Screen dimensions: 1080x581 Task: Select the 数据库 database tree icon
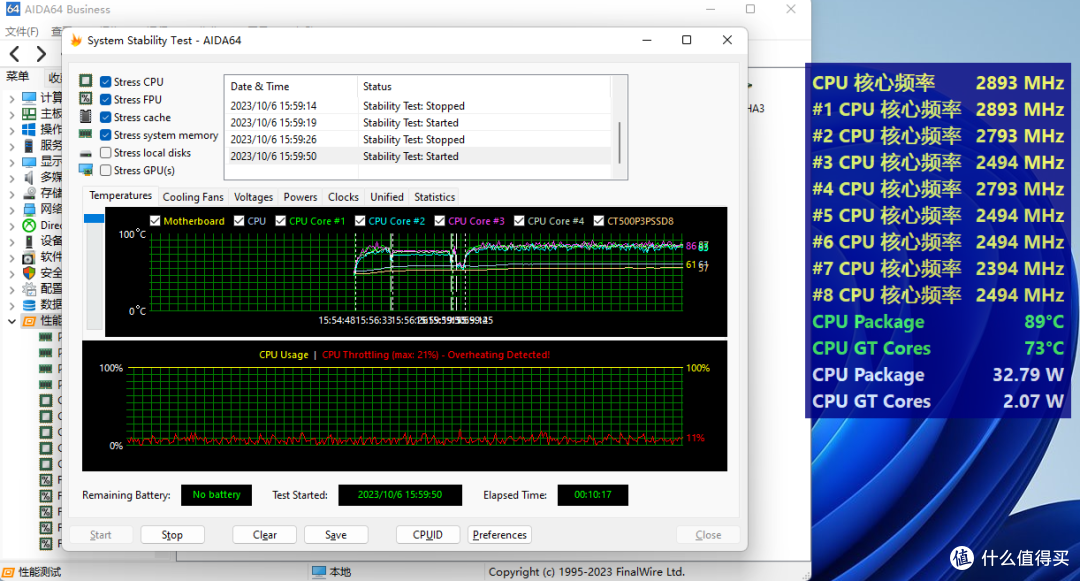29,304
